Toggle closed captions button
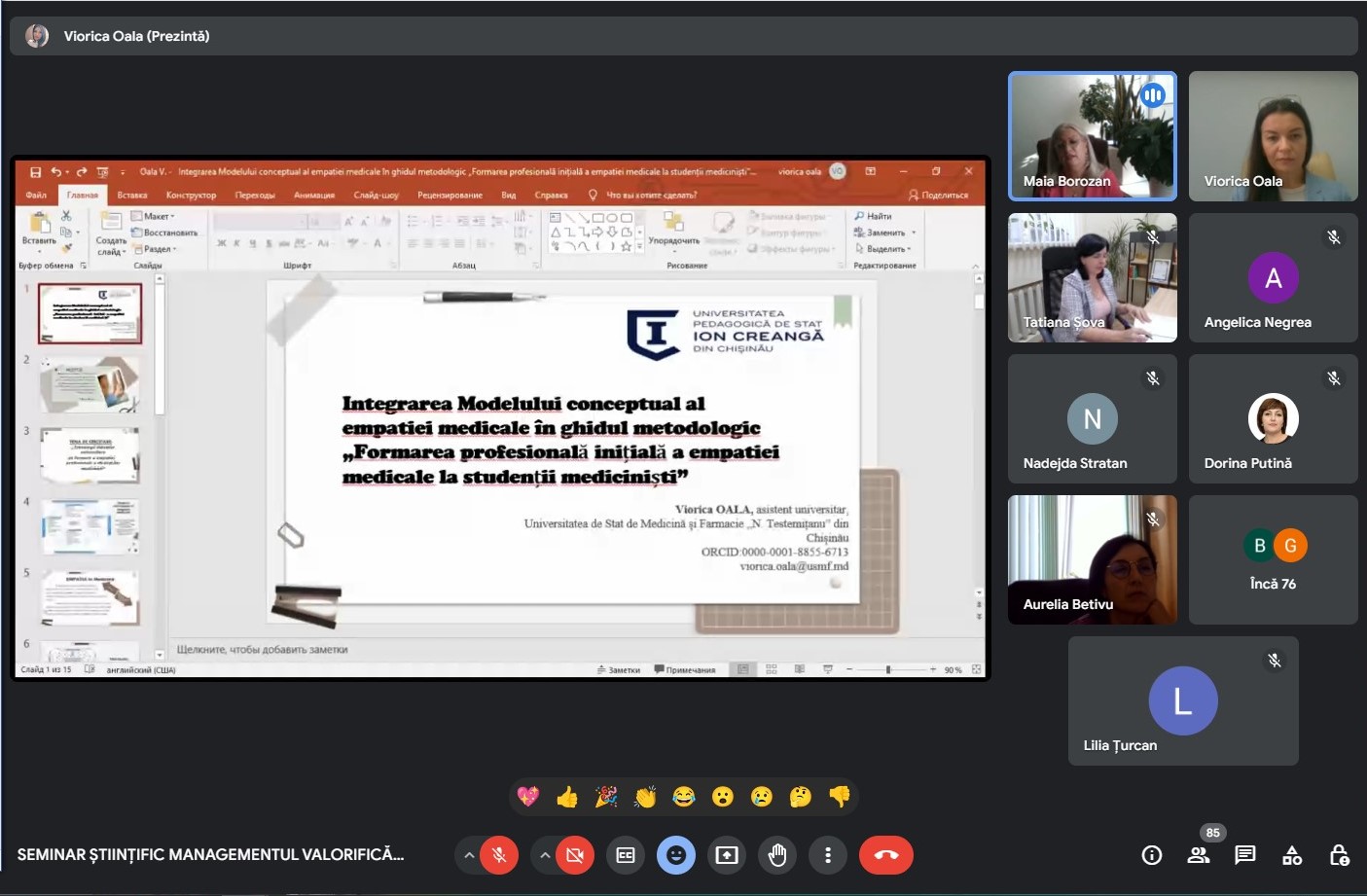The height and width of the screenshot is (896, 1367). [x=626, y=855]
